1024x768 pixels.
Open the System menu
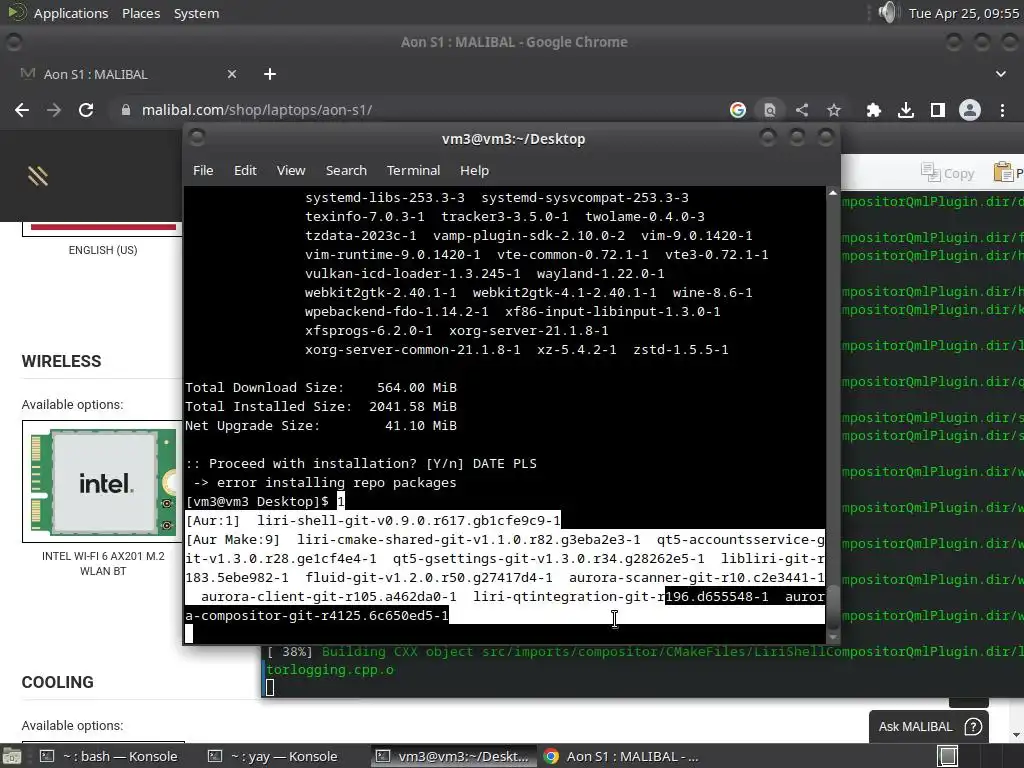(x=197, y=13)
